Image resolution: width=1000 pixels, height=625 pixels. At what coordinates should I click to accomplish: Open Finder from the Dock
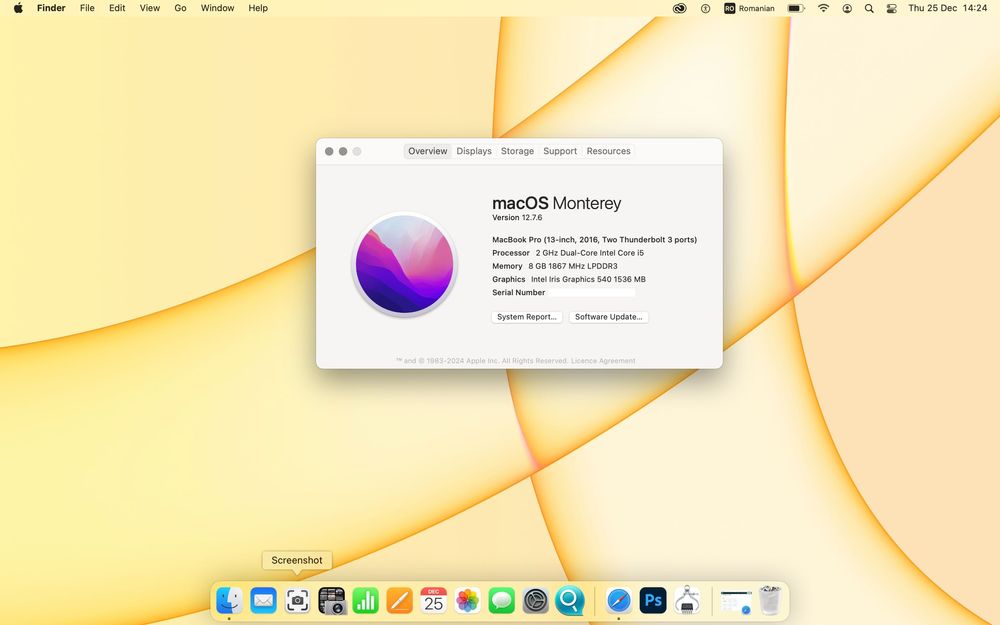229,600
